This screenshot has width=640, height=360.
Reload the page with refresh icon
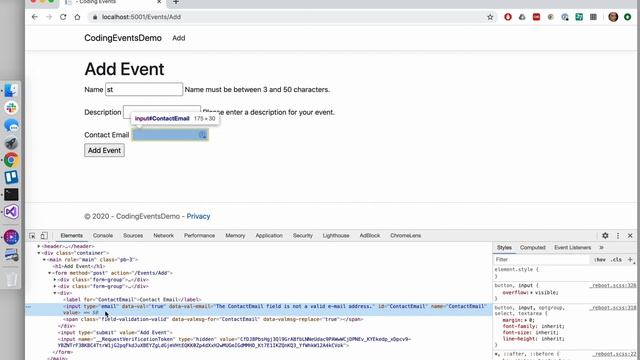click(63, 17)
